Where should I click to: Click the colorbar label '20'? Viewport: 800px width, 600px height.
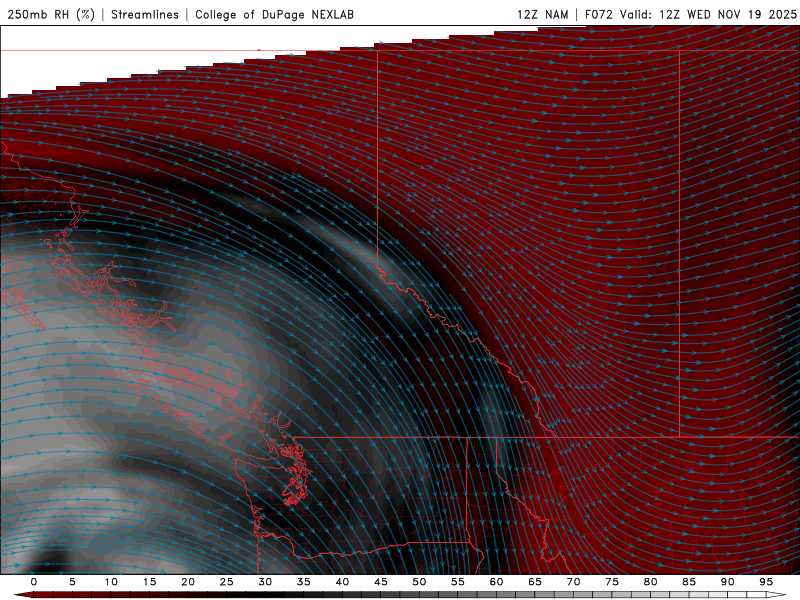[x=188, y=582]
